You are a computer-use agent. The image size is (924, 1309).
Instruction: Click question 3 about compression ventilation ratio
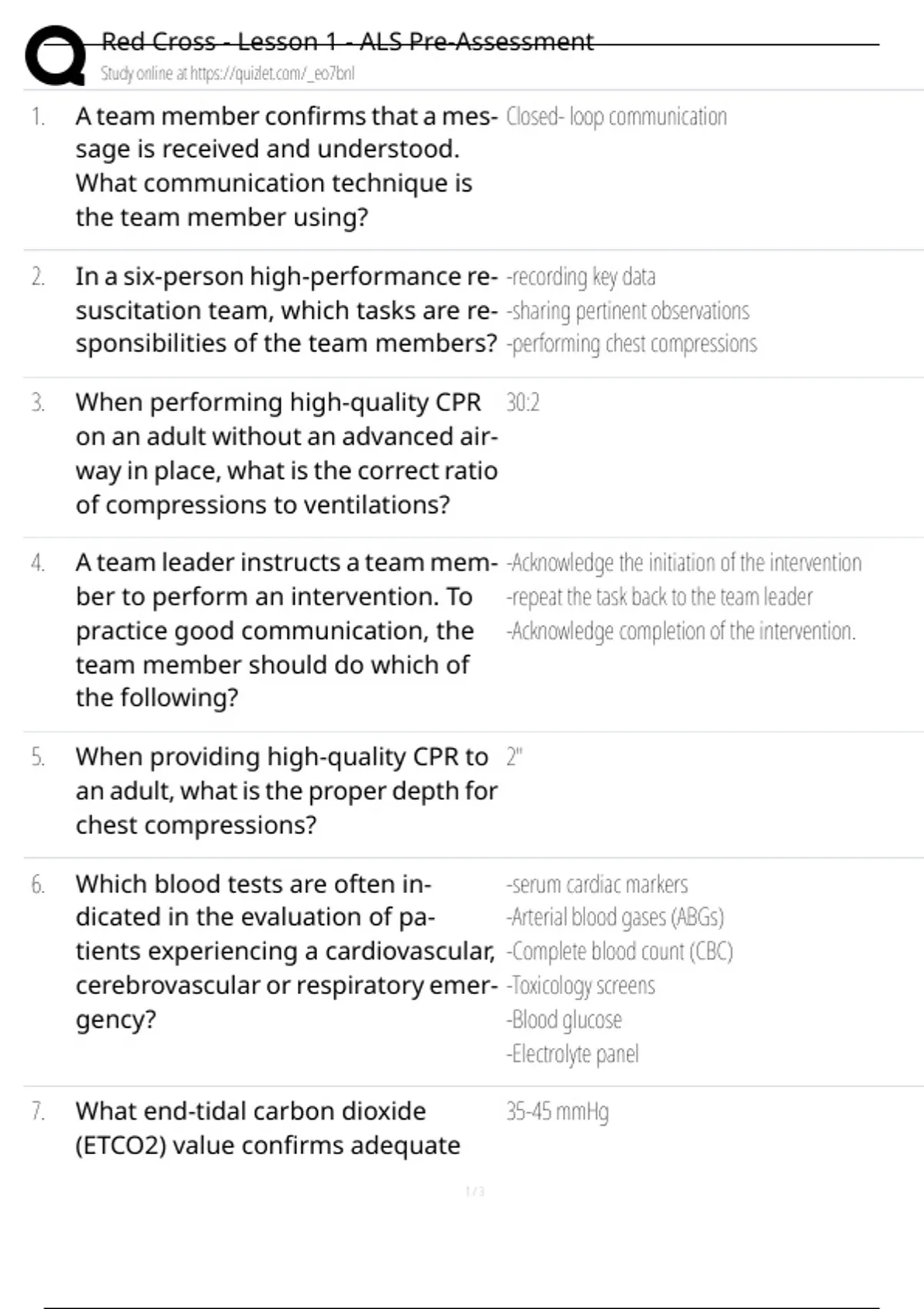(x=285, y=453)
